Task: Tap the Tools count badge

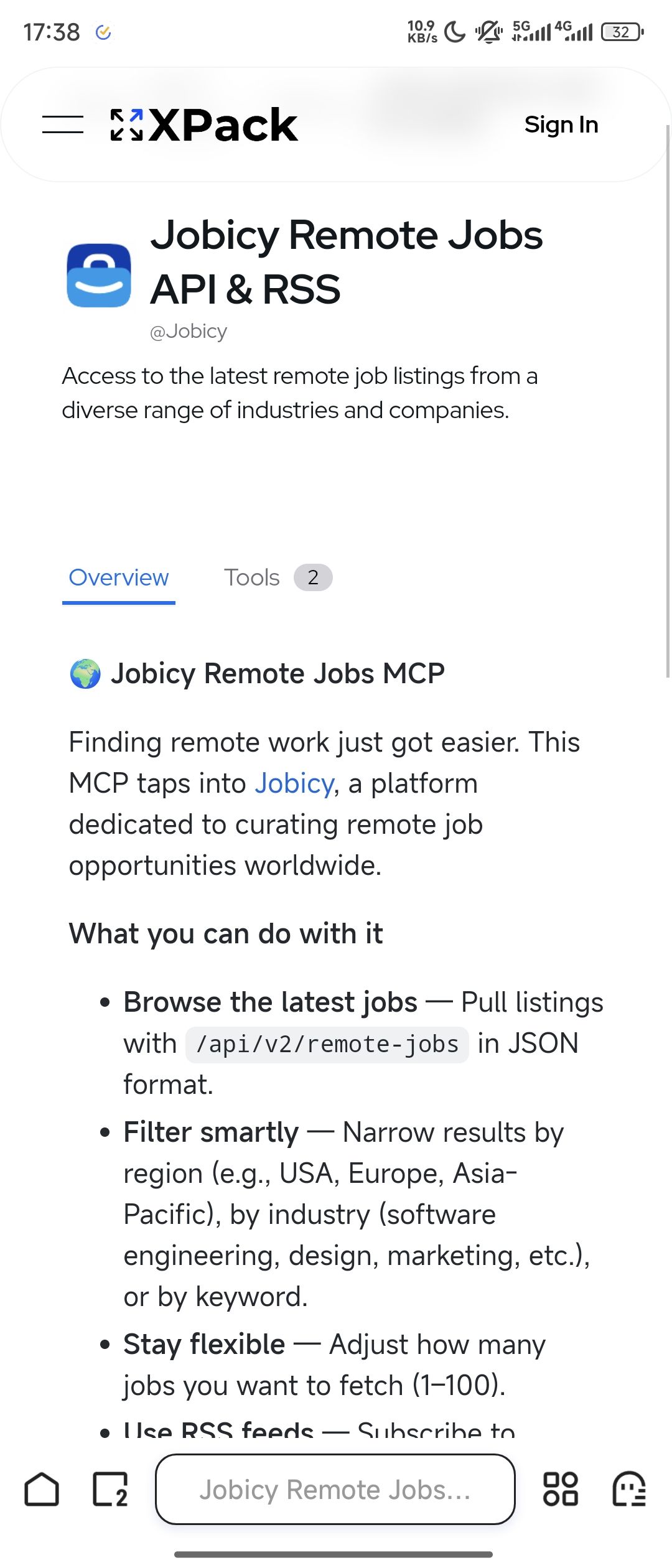Action: pos(313,577)
